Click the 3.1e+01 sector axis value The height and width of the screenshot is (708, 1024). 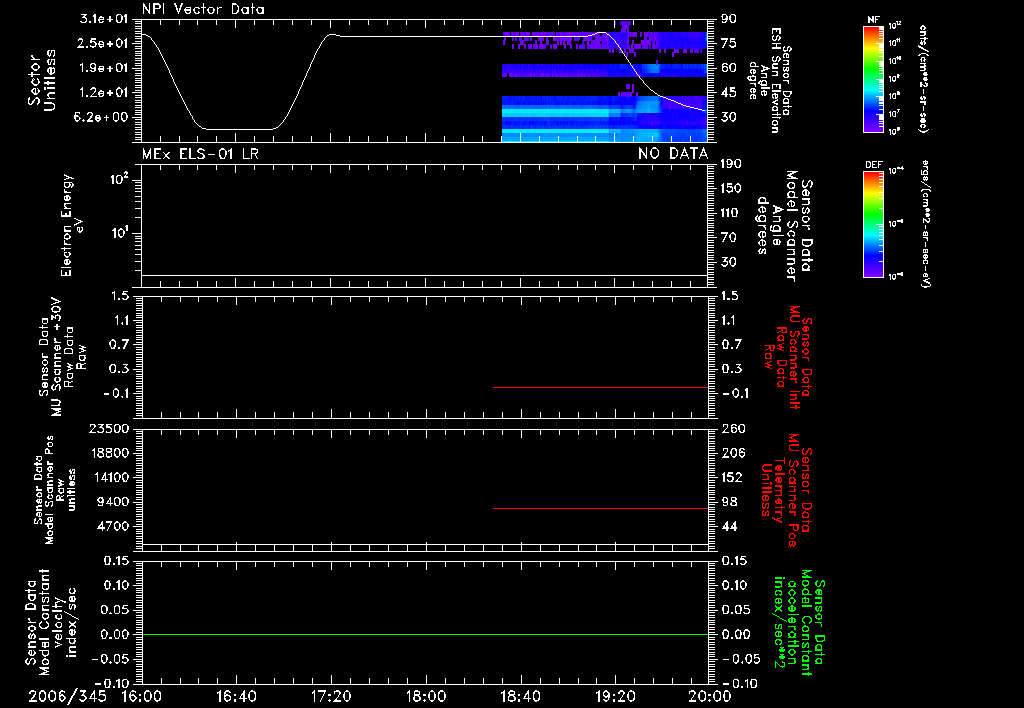tap(103, 18)
